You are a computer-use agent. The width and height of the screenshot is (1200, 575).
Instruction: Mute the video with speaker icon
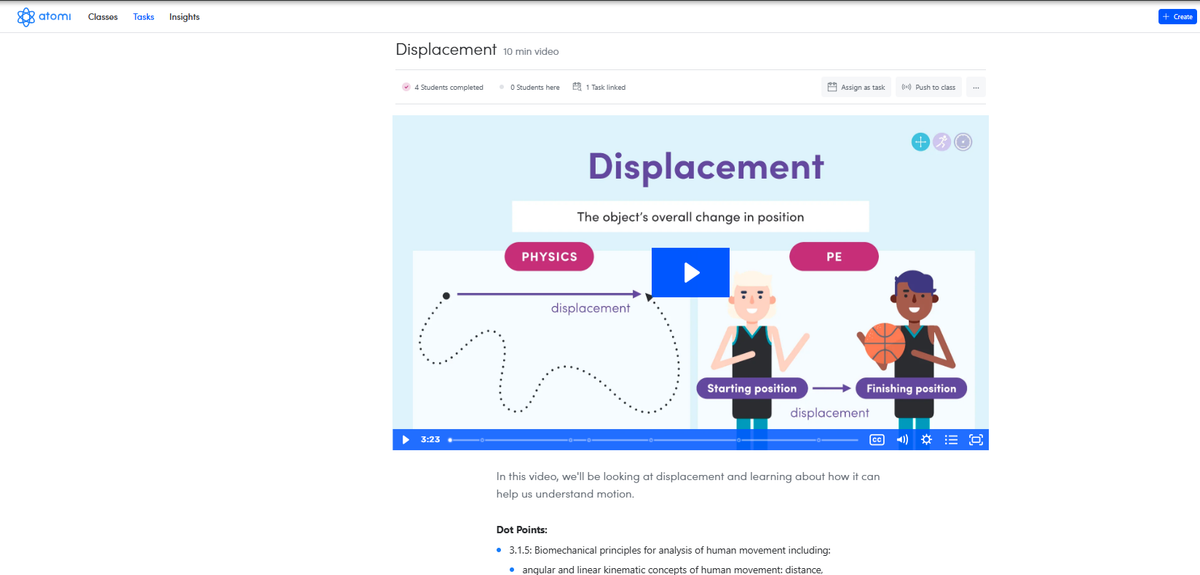click(x=902, y=440)
